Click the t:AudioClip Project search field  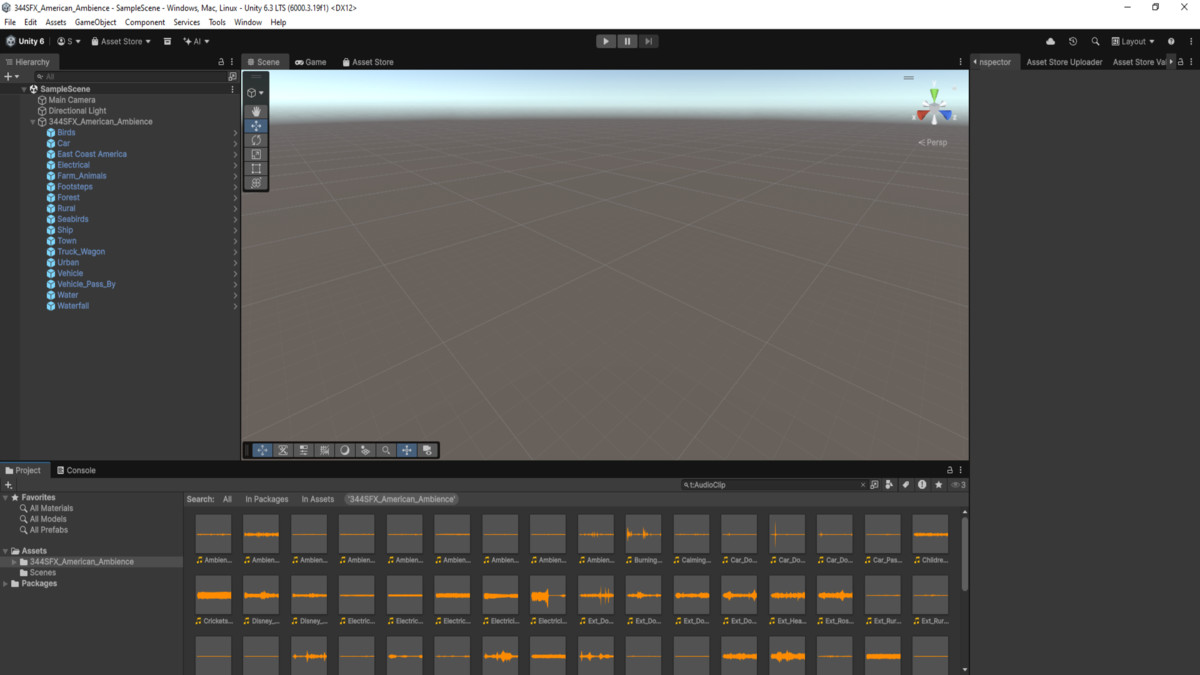click(x=775, y=485)
